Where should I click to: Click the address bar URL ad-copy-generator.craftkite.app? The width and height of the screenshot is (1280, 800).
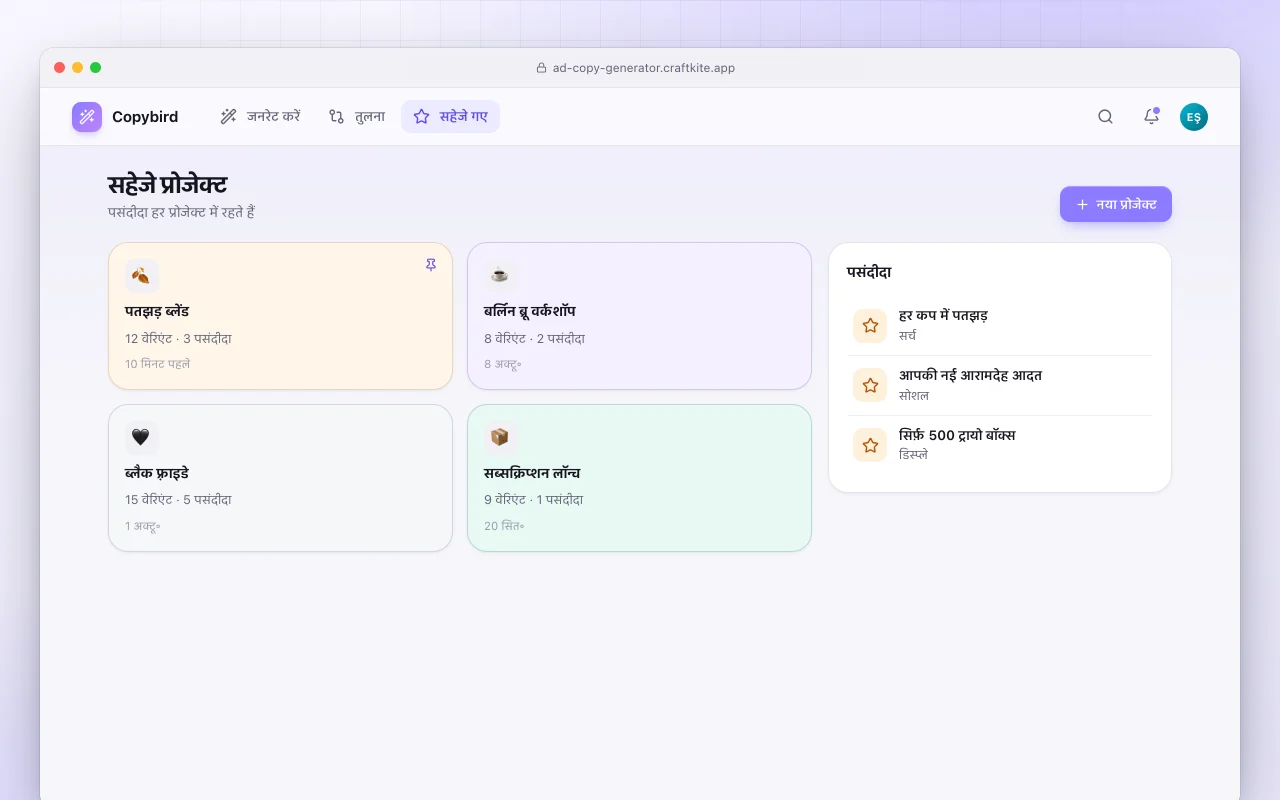tap(644, 68)
